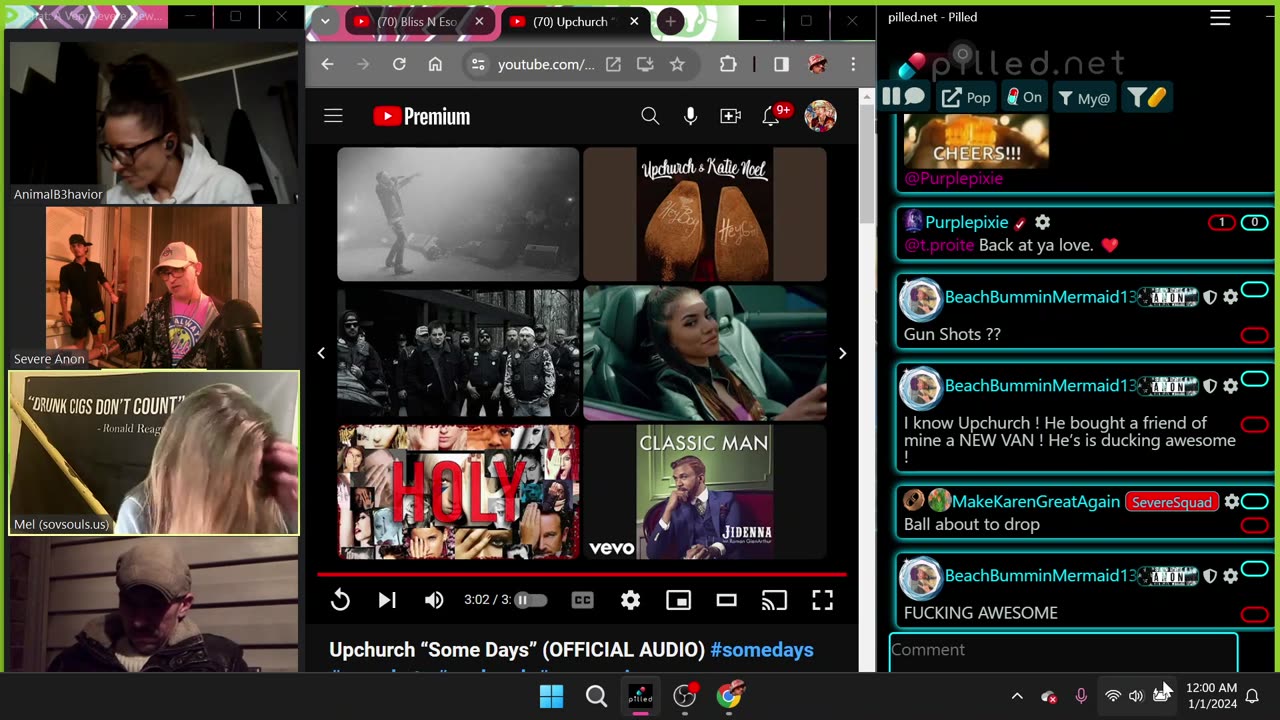The image size is (1280, 720).
Task: Open the Chrome extensions puzzle icon
Action: click(728, 64)
